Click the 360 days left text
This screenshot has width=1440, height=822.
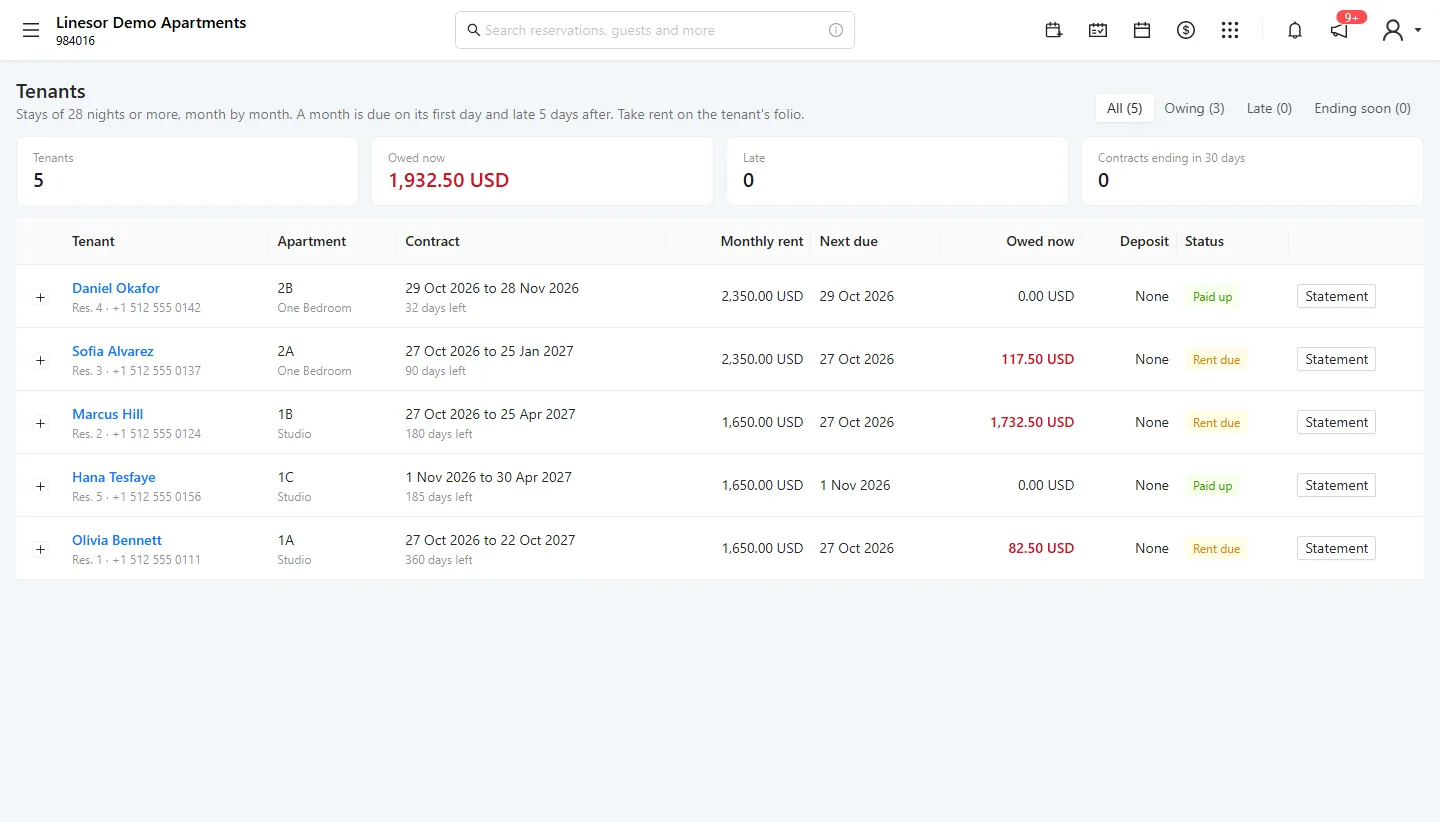tap(439, 560)
